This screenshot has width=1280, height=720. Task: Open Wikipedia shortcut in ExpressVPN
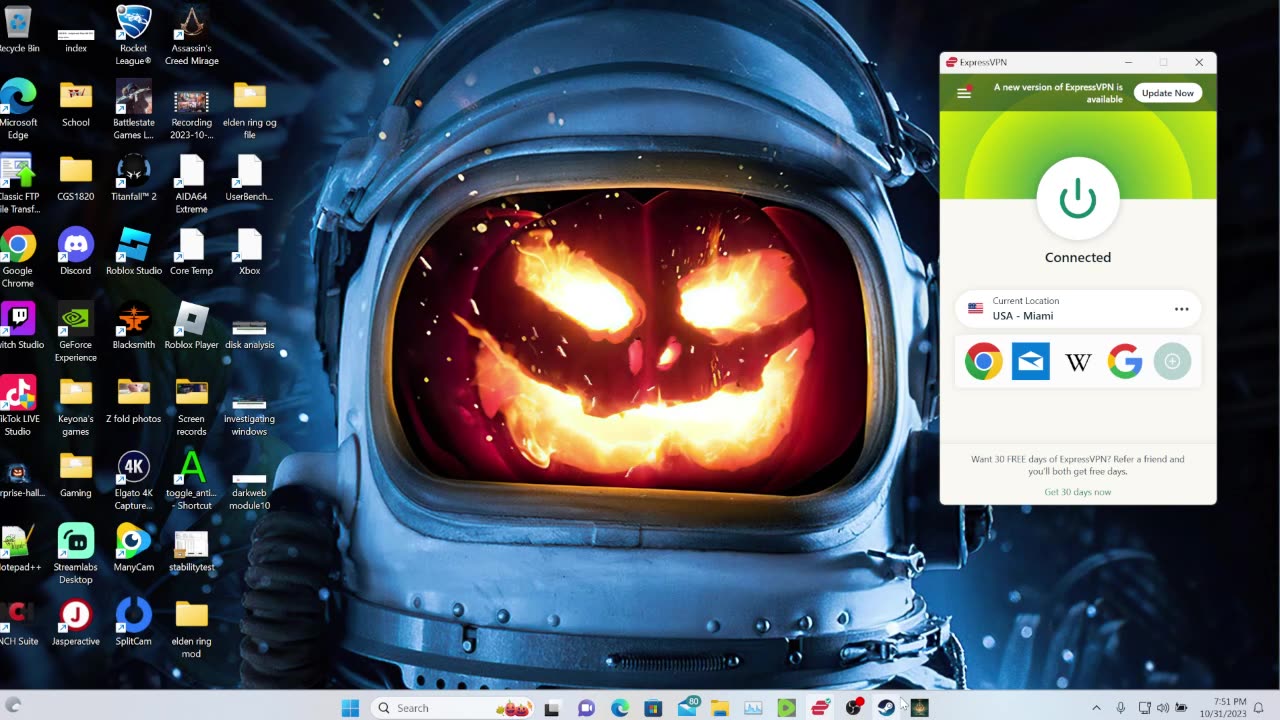coord(1078,361)
